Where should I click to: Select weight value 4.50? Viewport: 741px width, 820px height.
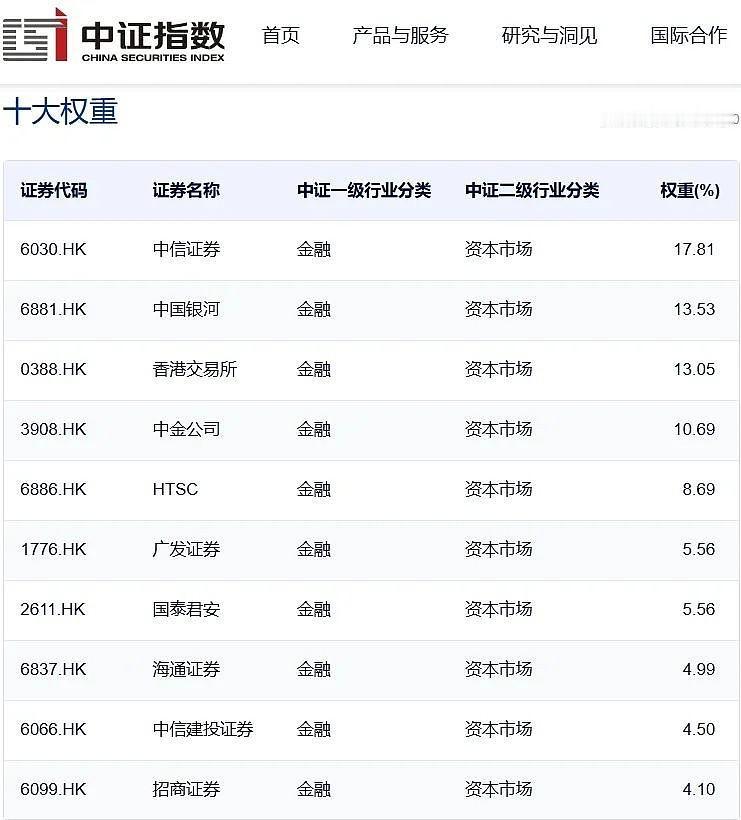pyautogui.click(x=699, y=729)
